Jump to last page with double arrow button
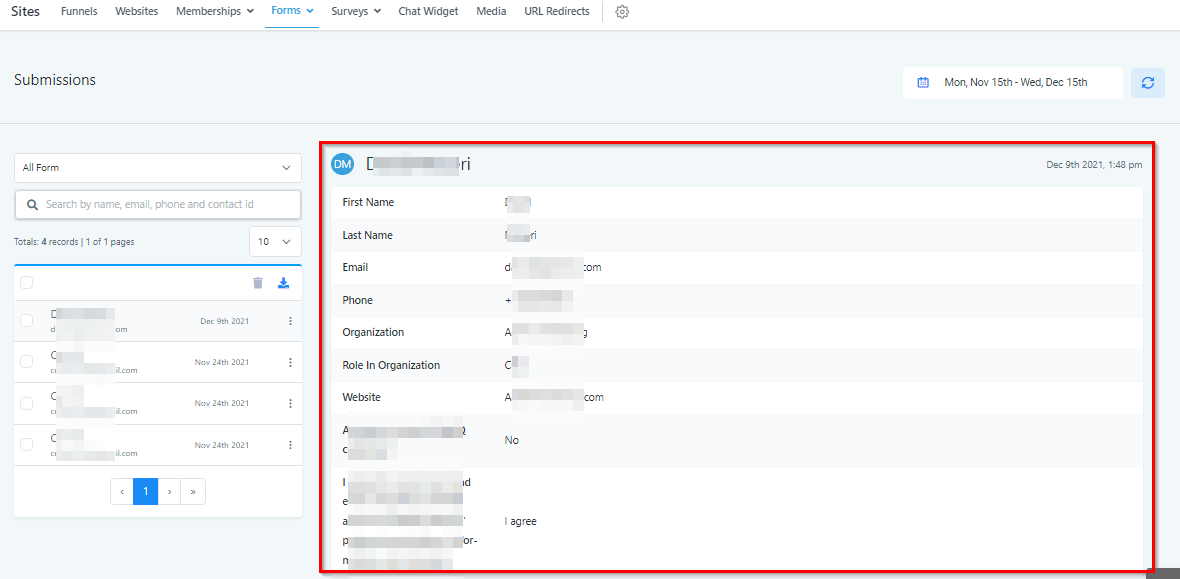Viewport: 1180px width, 579px height. pyautogui.click(x=193, y=491)
